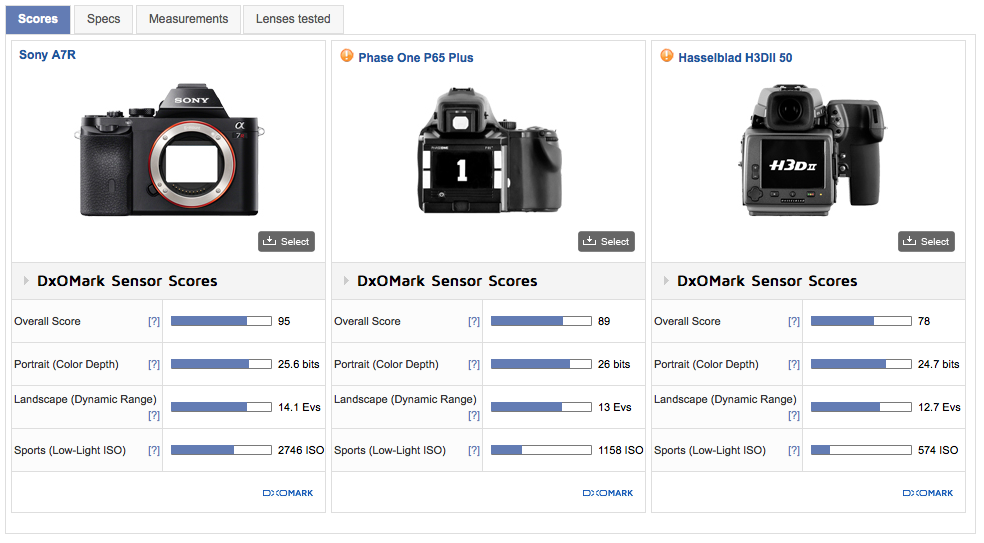
Task: Open the Phase One P65 Plus link
Action: (415, 58)
